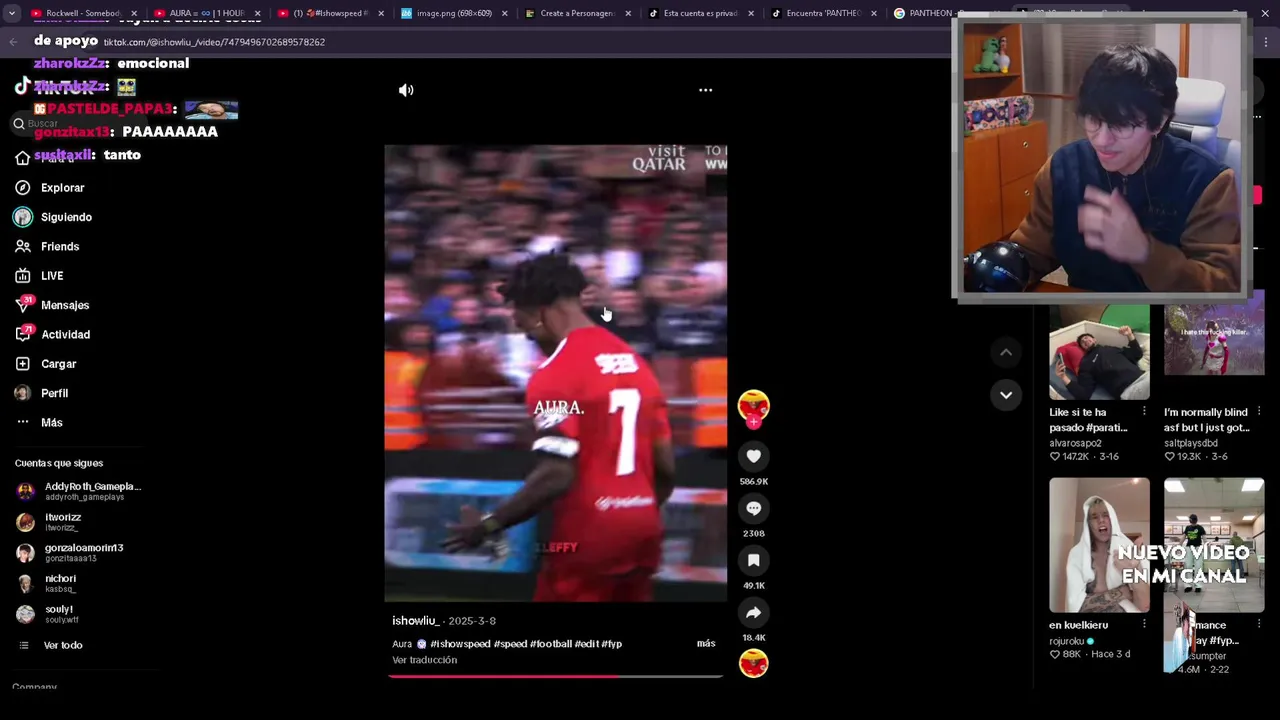The width and height of the screenshot is (1280, 720).
Task: Open browser tab list dropdown arrow
Action: (x=12, y=14)
